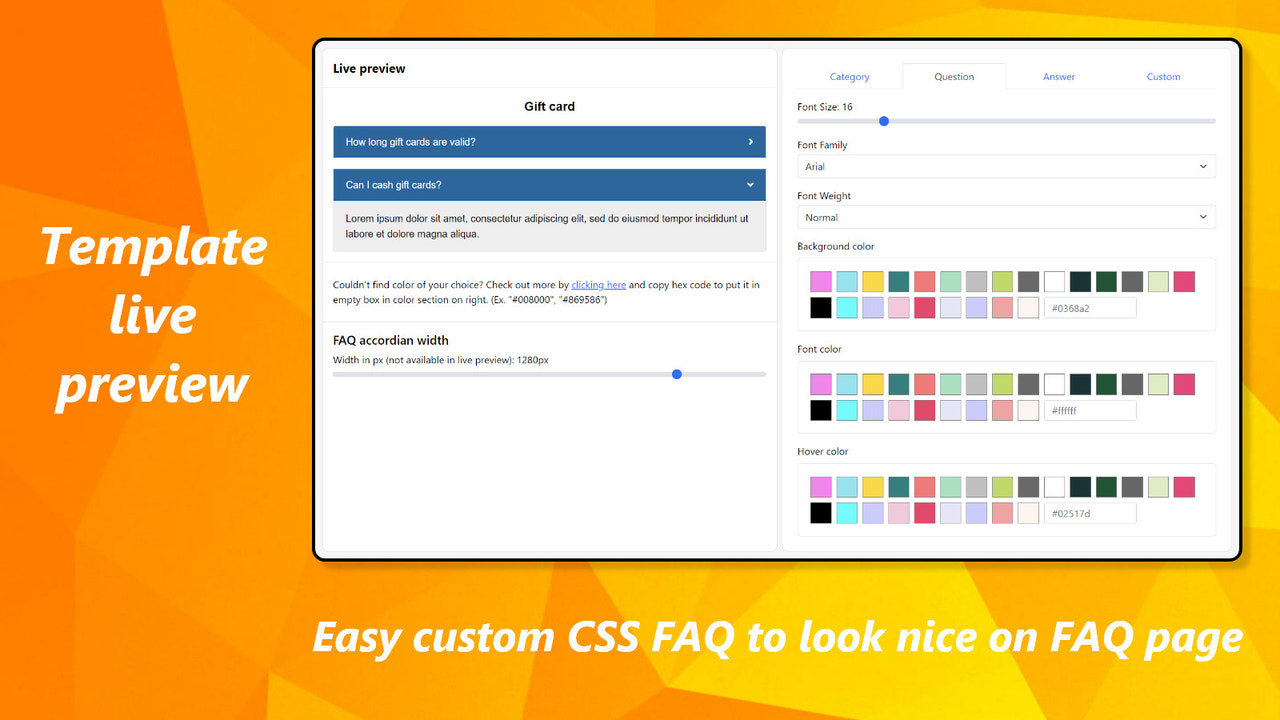Select the dark green swatch under Hover color
This screenshot has height=720, width=1280.
click(1106, 486)
